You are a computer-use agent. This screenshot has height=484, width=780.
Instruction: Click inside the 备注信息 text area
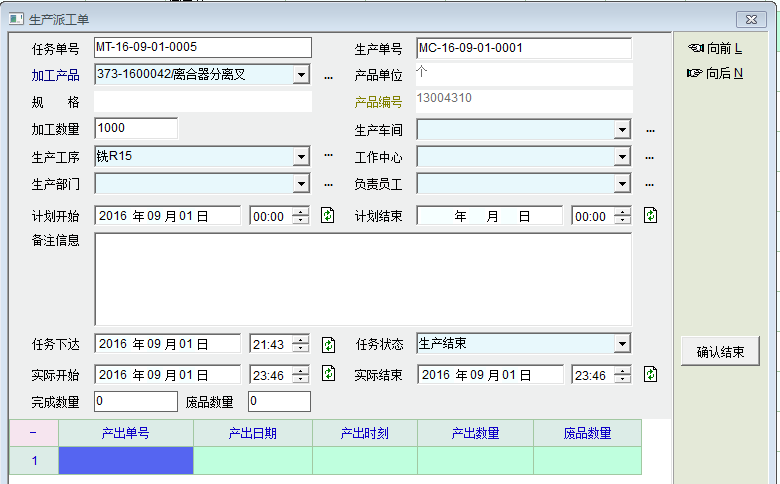coord(363,279)
